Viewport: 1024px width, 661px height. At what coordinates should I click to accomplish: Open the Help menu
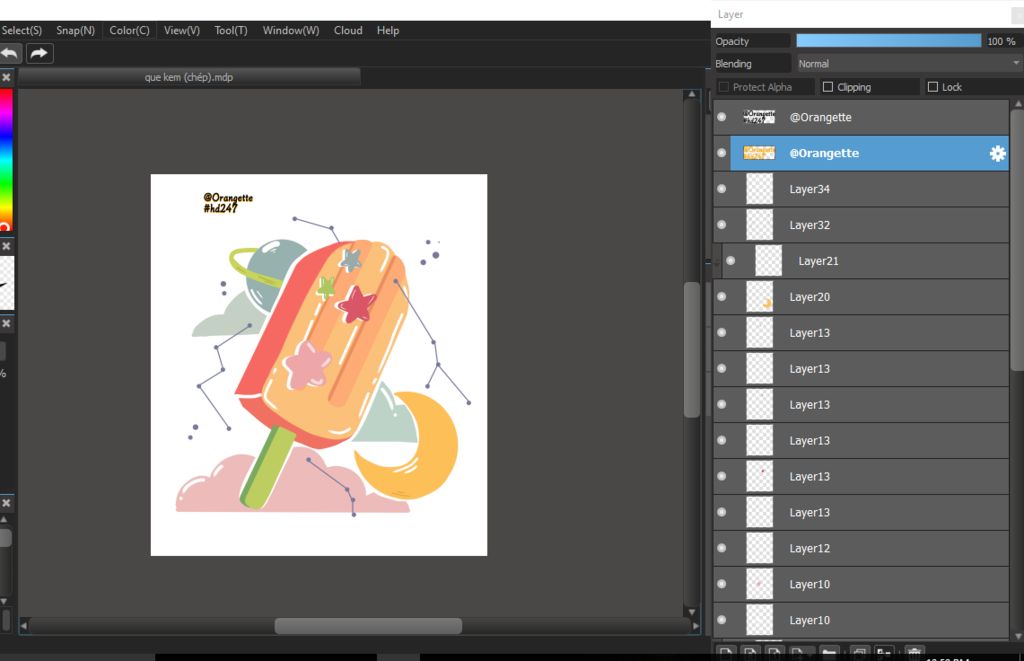coord(388,30)
